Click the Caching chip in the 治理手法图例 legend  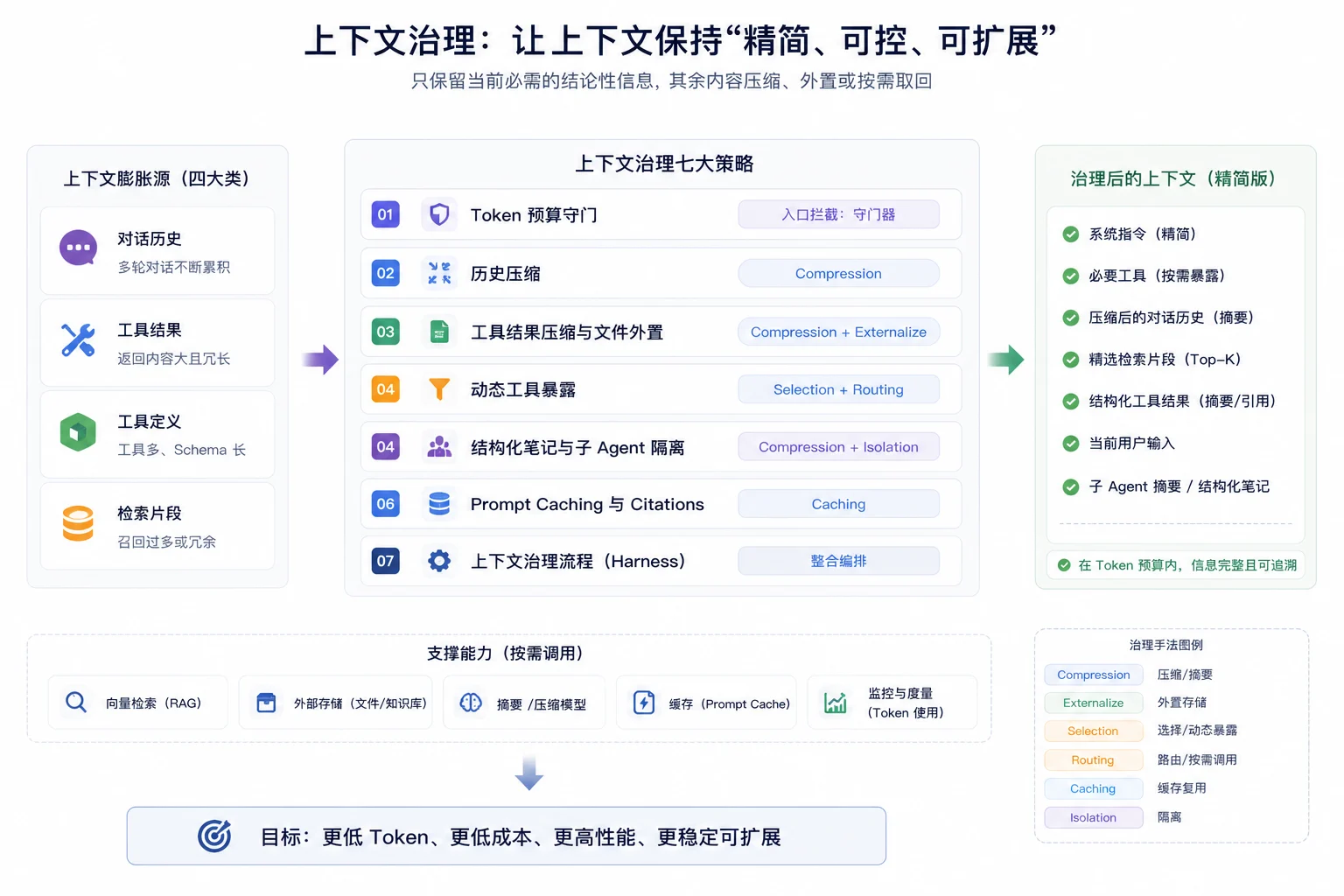pyautogui.click(x=1094, y=788)
